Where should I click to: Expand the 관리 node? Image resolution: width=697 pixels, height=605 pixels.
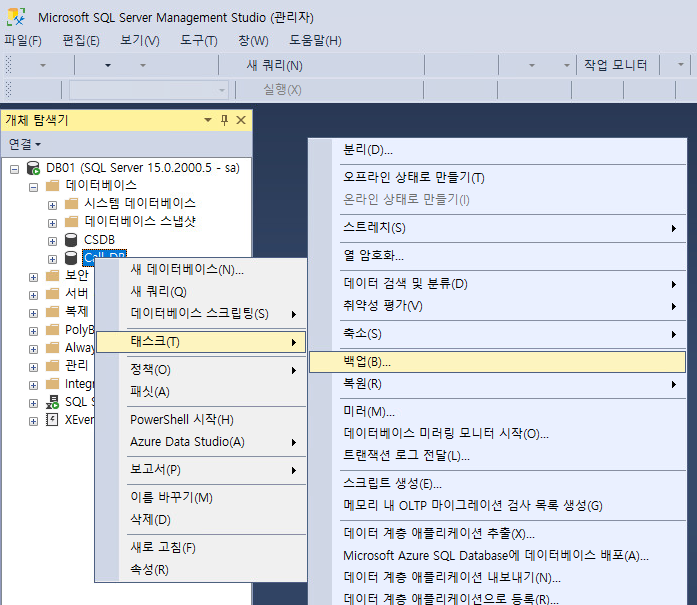33,367
